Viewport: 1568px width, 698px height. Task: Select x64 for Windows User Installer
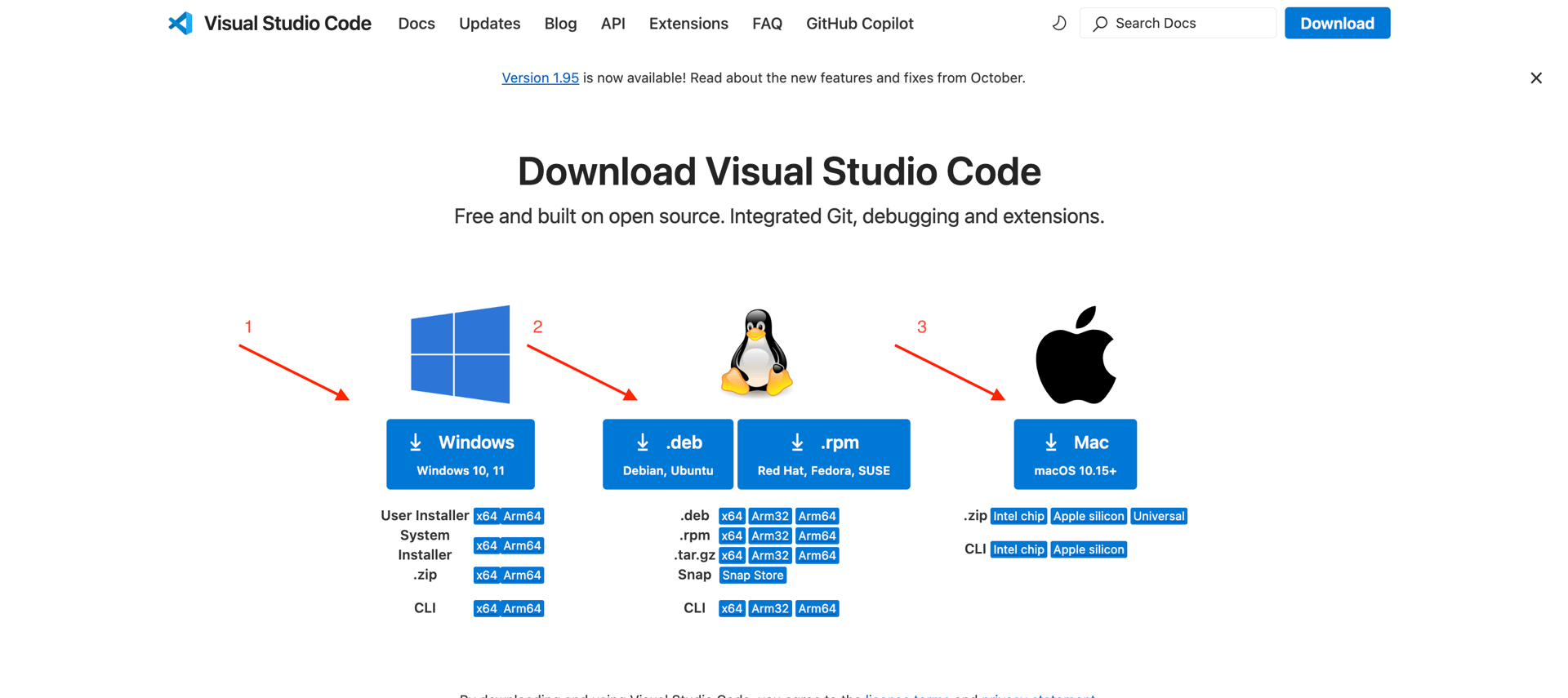487,516
